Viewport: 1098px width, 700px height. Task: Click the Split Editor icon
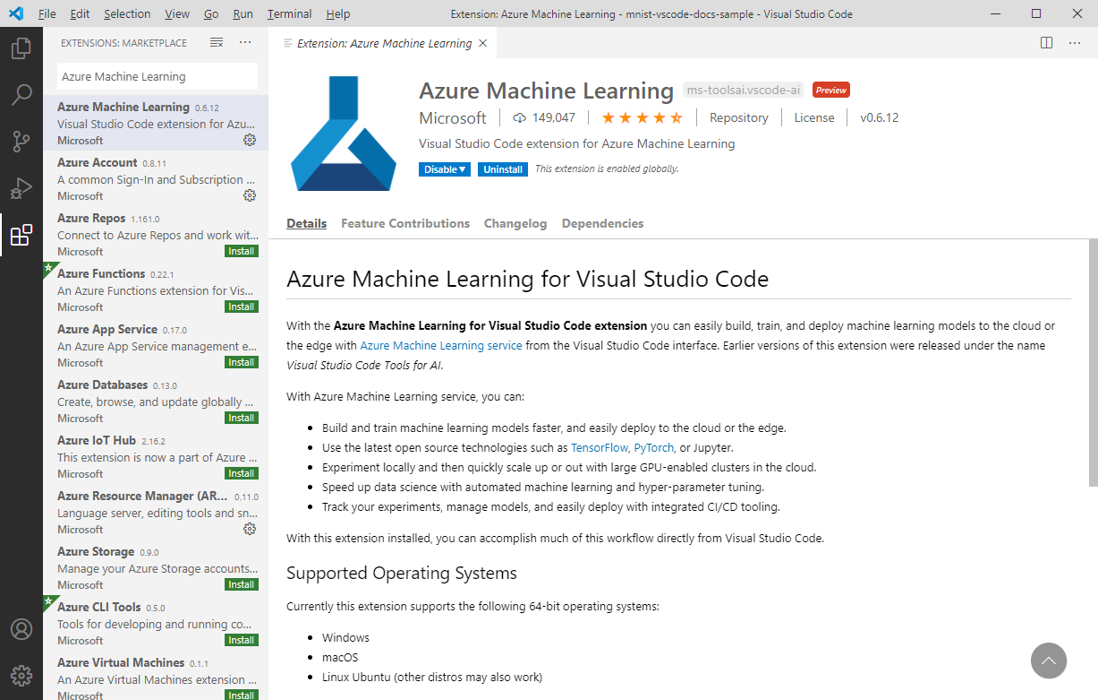(1046, 43)
